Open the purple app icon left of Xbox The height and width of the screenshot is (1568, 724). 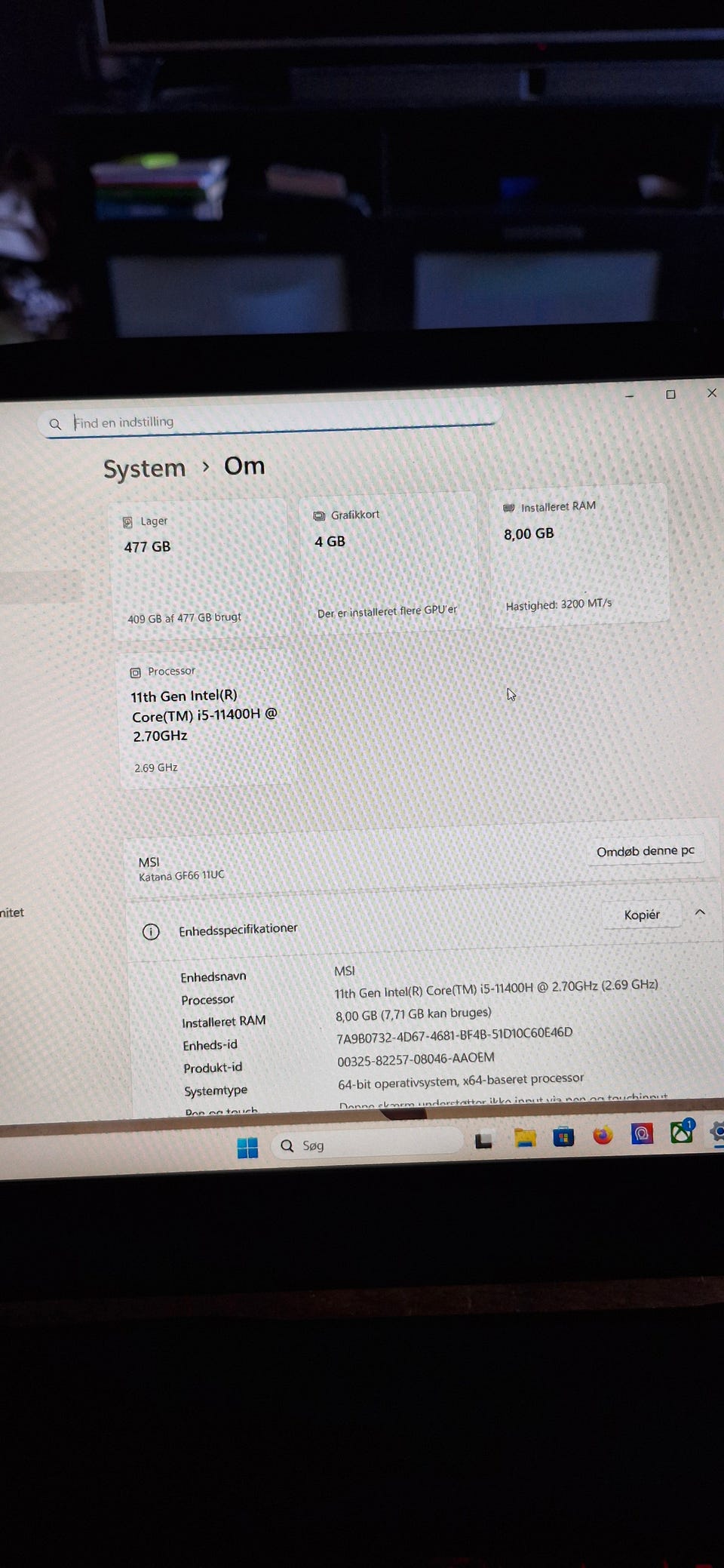pos(642,1133)
